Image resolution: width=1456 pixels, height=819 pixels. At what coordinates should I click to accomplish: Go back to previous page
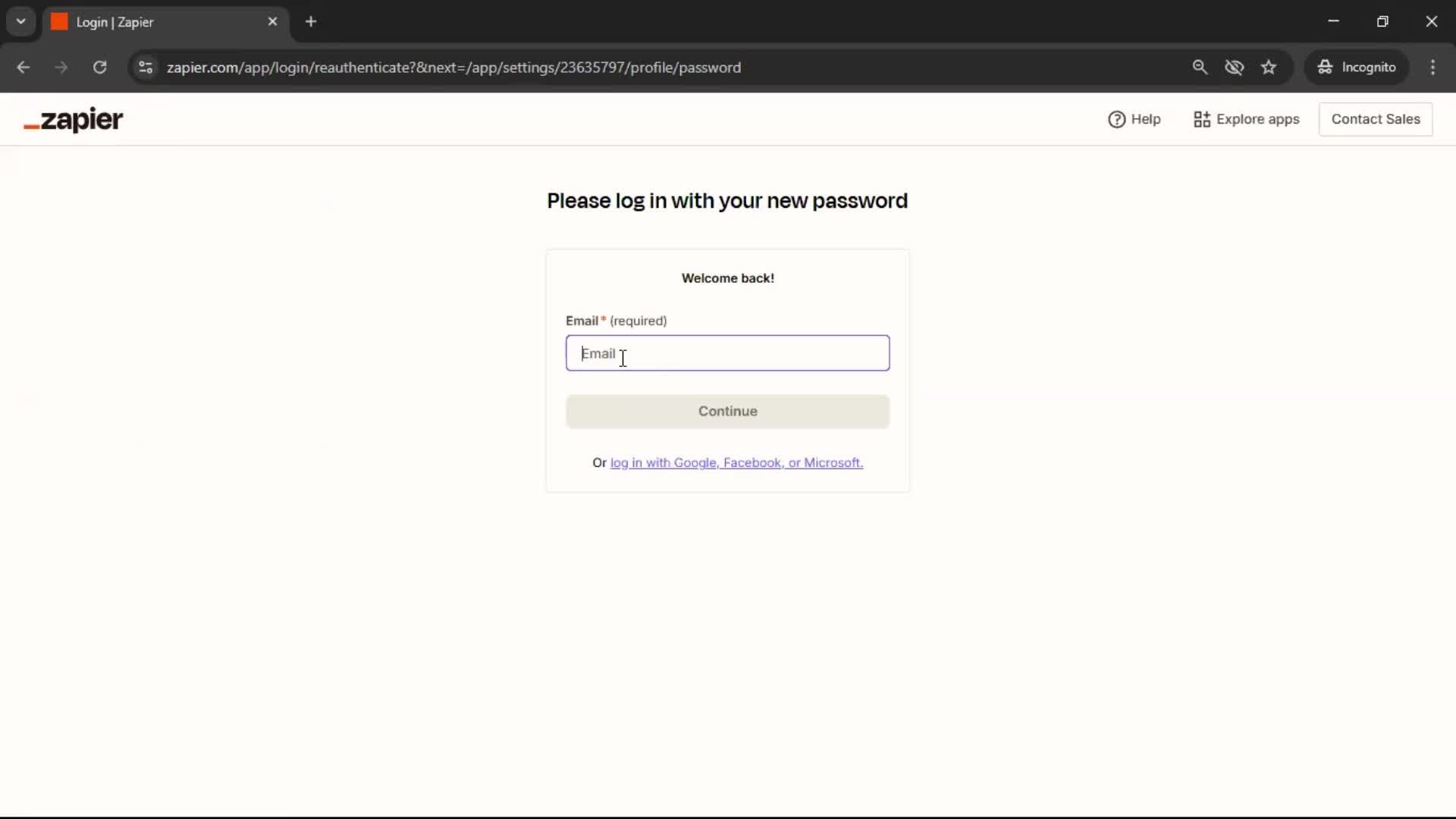point(23,67)
